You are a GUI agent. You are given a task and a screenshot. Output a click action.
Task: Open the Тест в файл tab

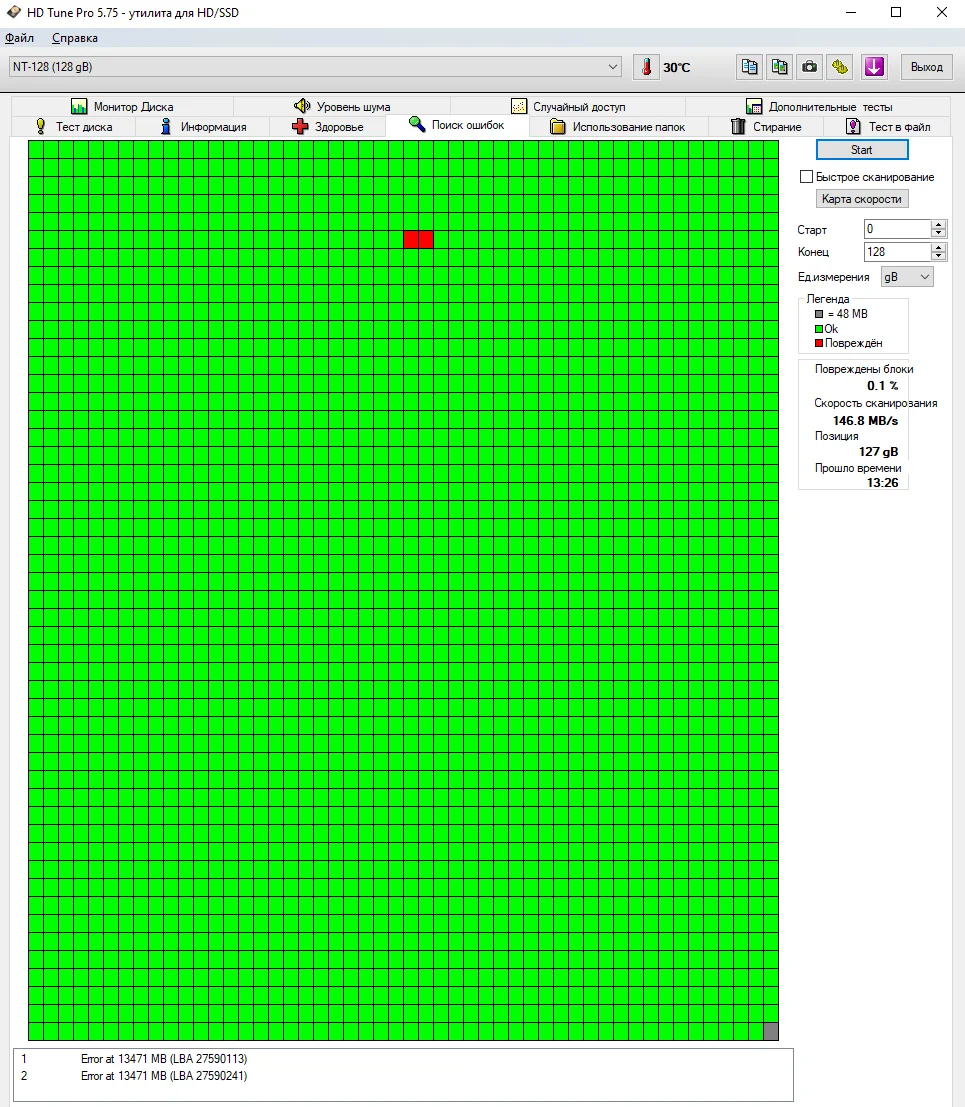point(888,126)
